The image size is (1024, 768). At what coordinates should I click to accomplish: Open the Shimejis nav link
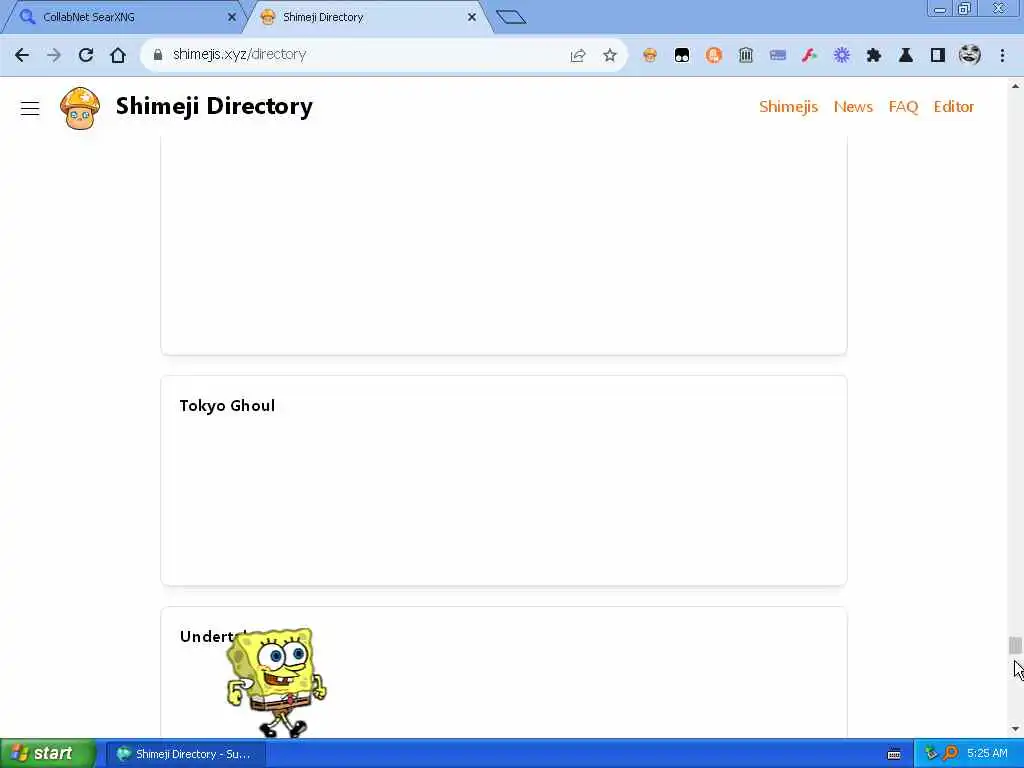pos(788,106)
